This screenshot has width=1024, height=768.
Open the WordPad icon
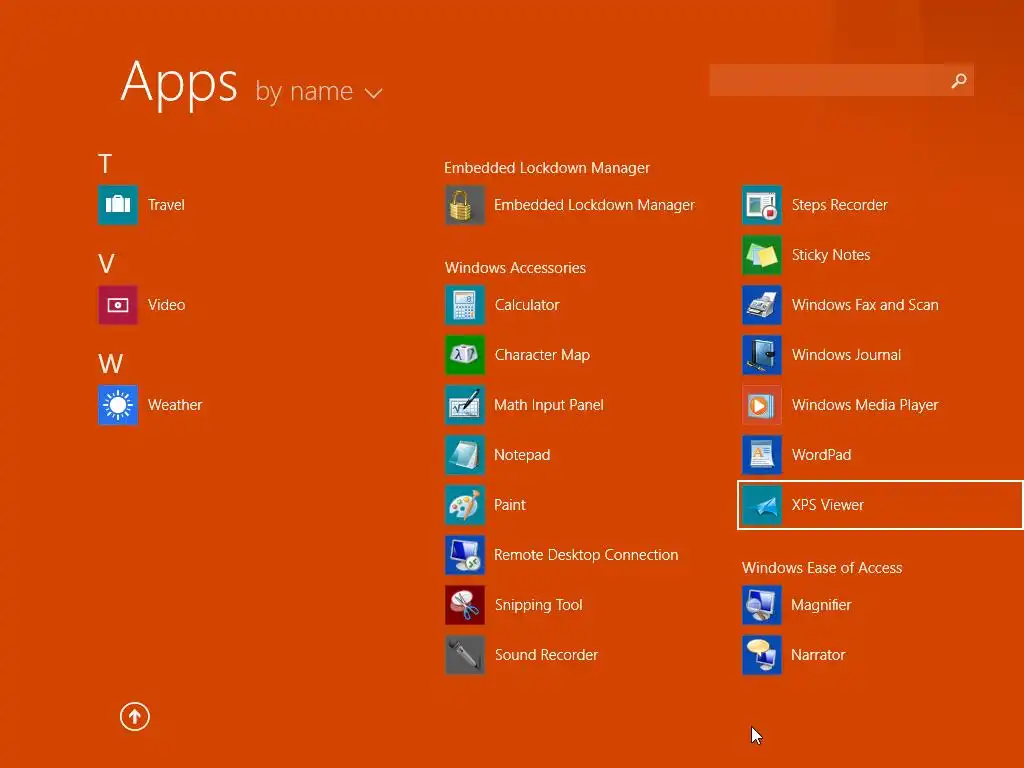[x=761, y=455]
